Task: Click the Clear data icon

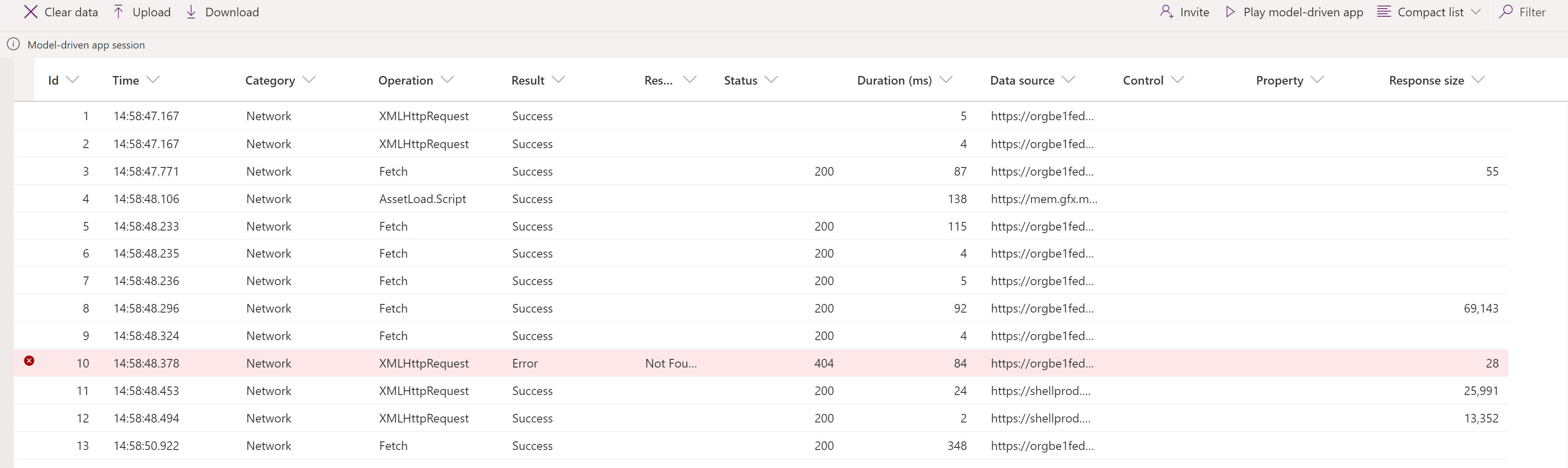Action: pos(29,11)
